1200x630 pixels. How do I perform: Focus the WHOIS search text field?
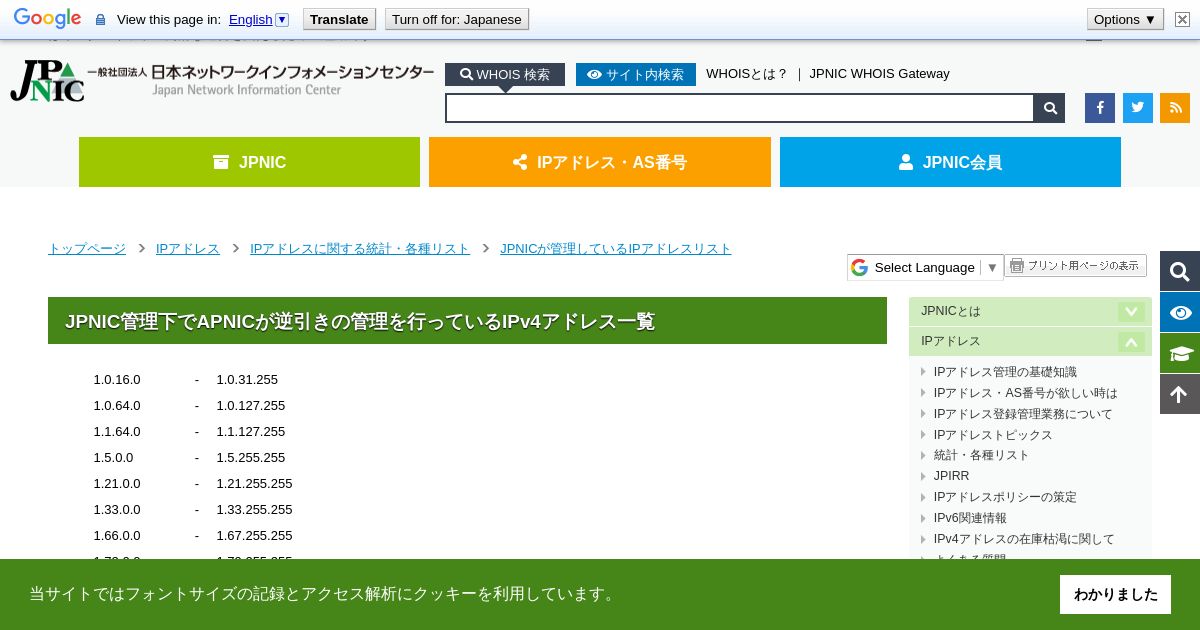click(x=740, y=108)
